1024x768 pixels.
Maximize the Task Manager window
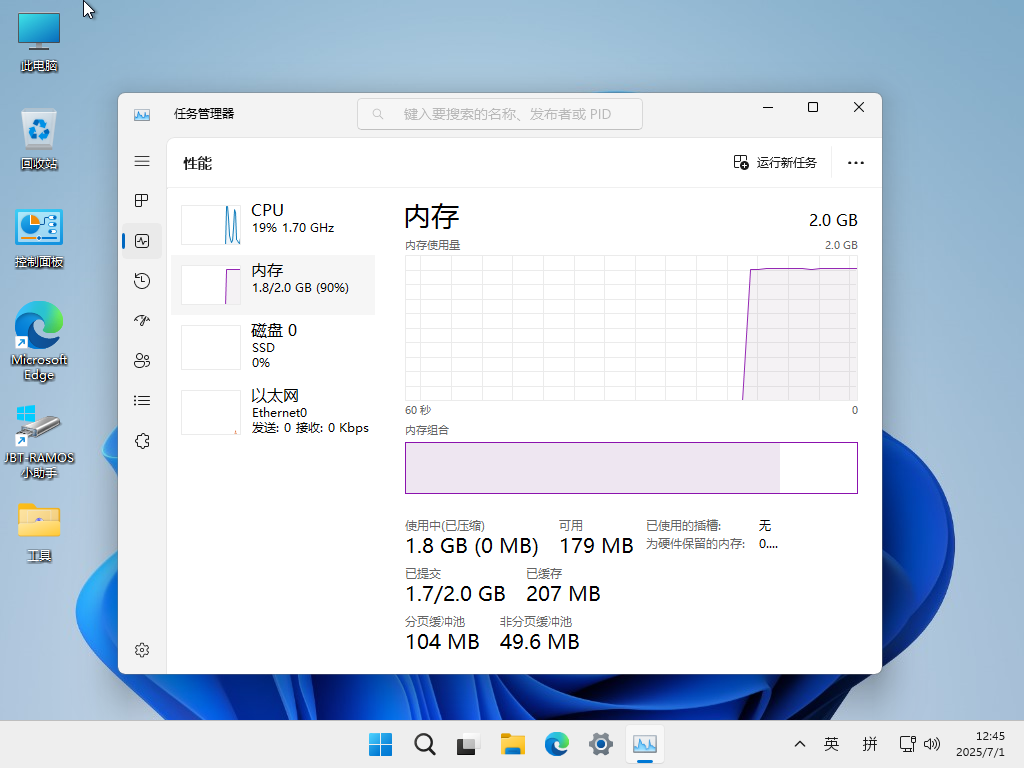813,107
